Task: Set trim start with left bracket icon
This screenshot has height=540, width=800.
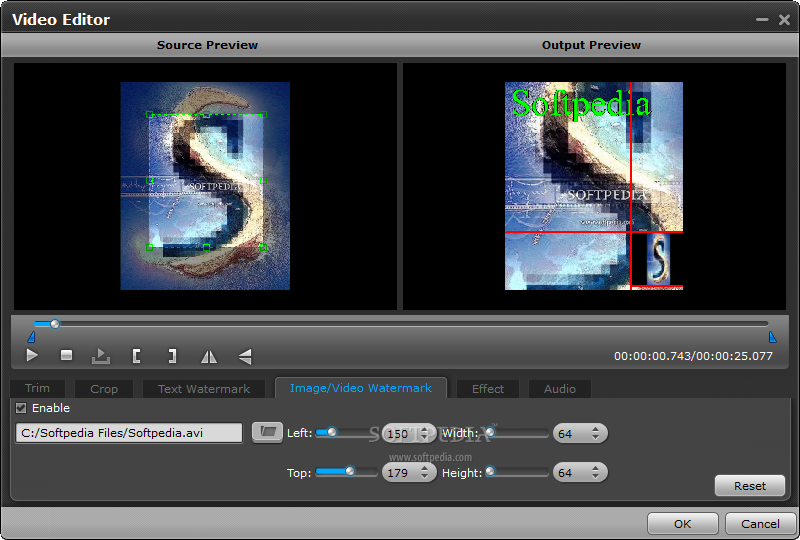Action: (136, 356)
